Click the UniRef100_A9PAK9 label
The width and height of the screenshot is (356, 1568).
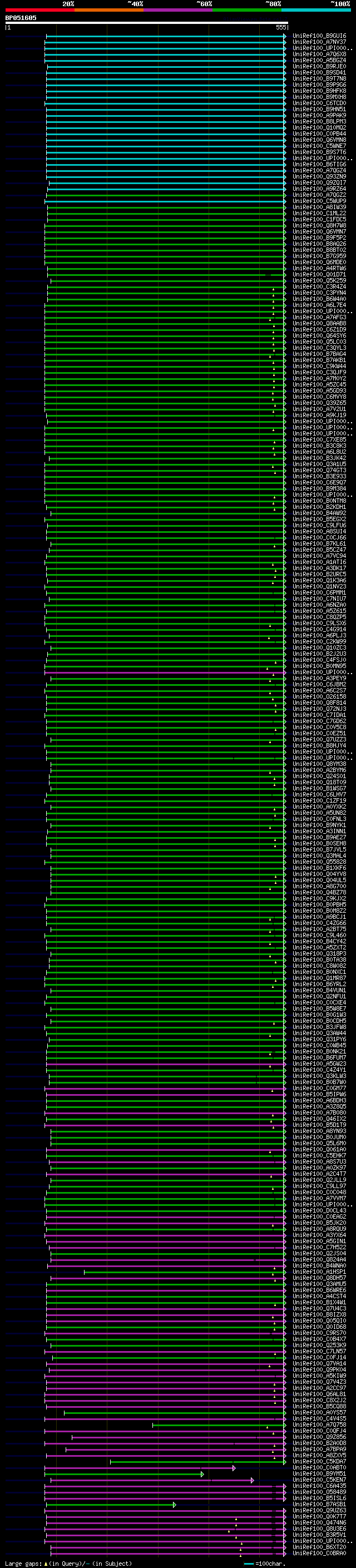(319, 116)
